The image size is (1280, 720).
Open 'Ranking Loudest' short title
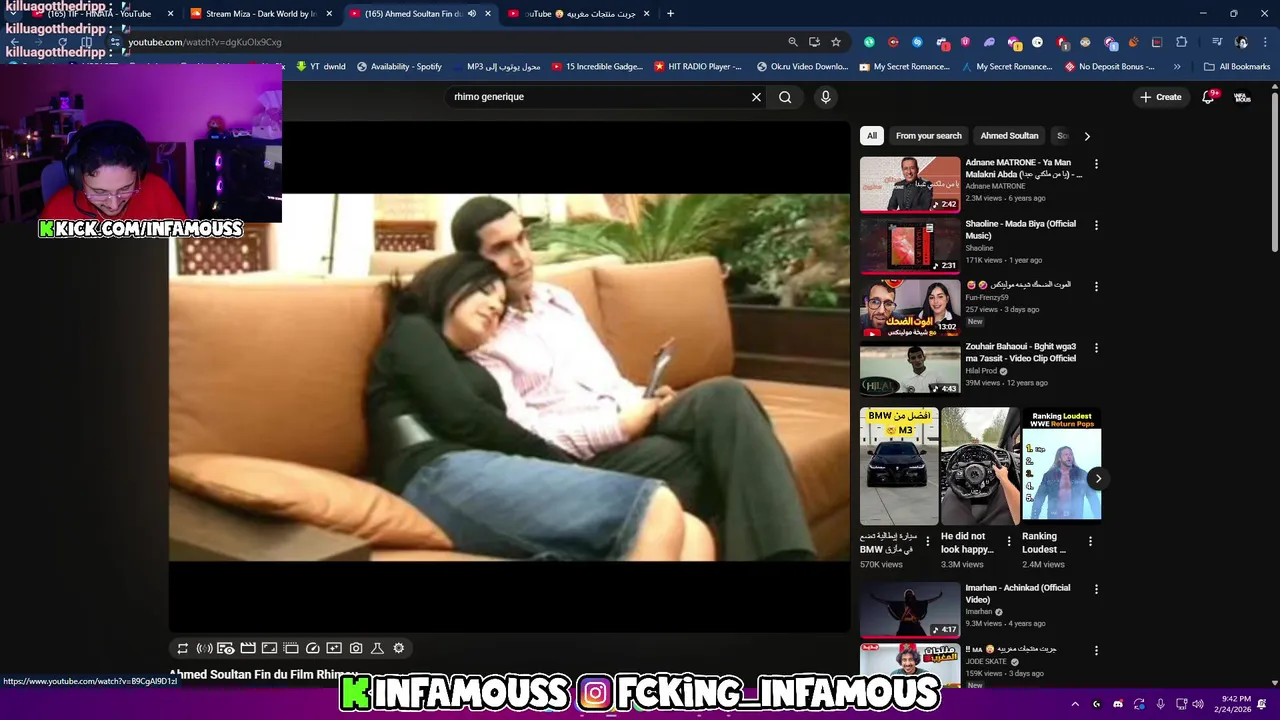pos(1044,543)
